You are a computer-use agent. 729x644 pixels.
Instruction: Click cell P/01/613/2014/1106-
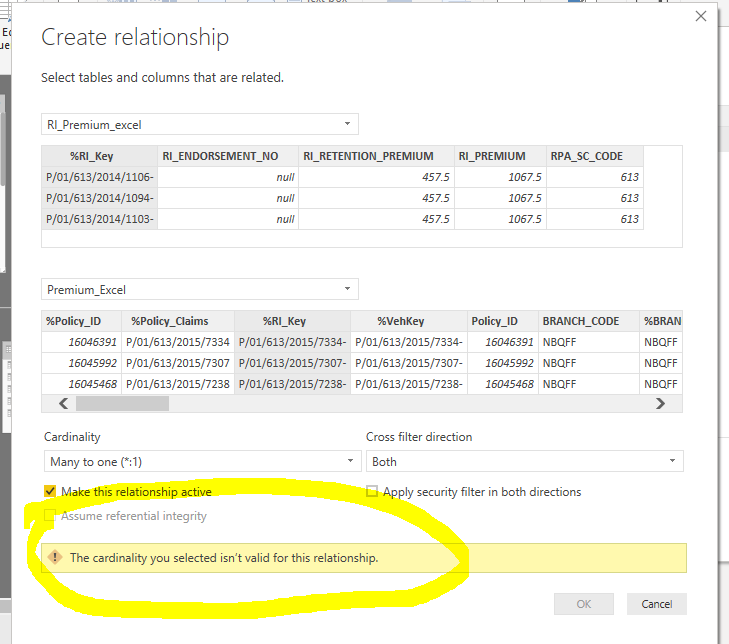pyautogui.click(x=99, y=177)
